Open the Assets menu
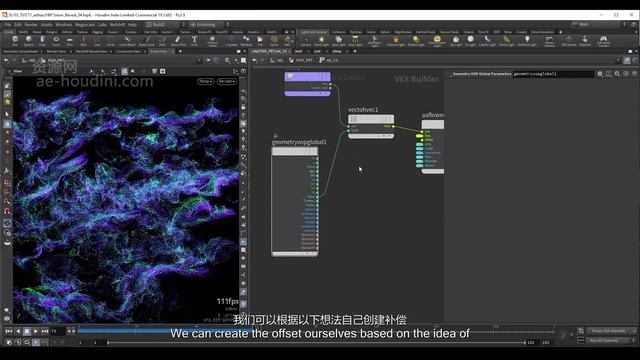The height and width of the screenshot is (360, 640). click(47, 24)
